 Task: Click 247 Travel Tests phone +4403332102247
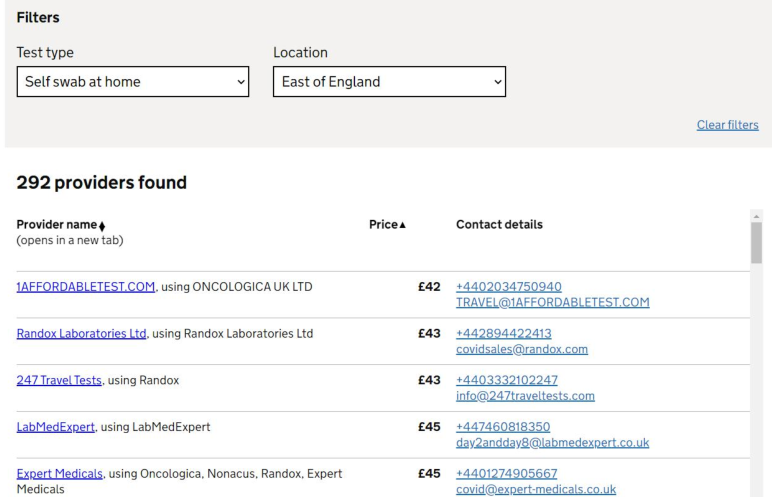click(x=509, y=380)
